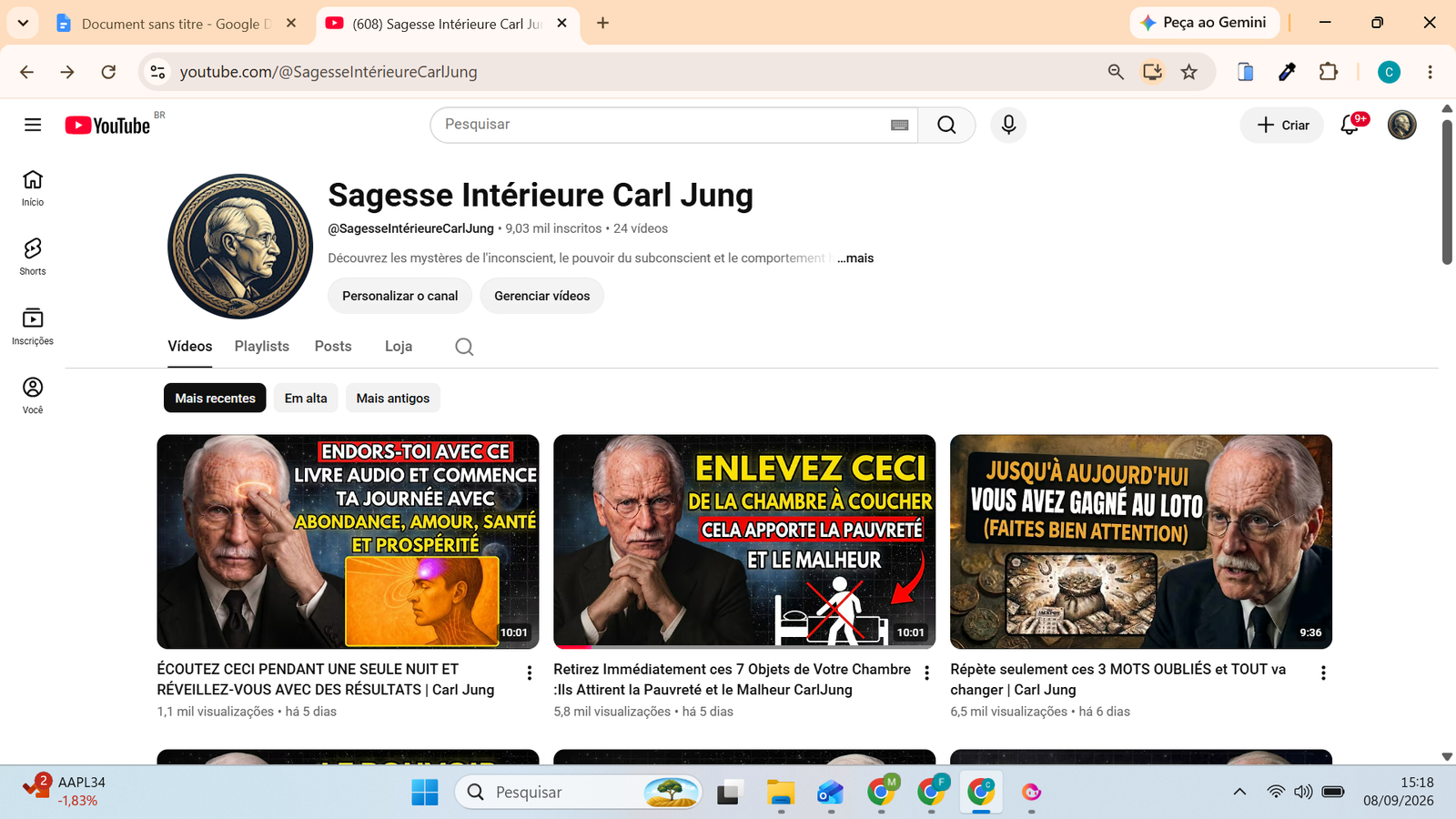This screenshot has width=1456, height=819.
Task: Open notifications bell
Action: [x=1350, y=125]
